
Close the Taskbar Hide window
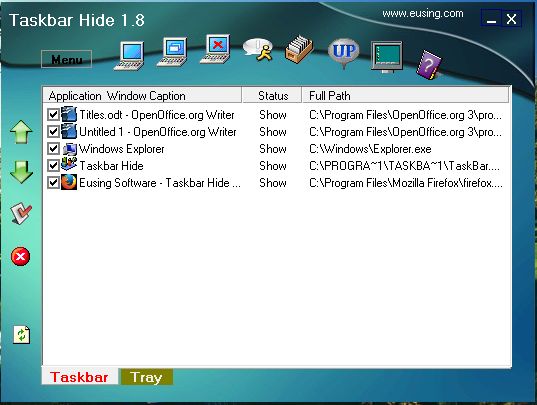point(511,18)
